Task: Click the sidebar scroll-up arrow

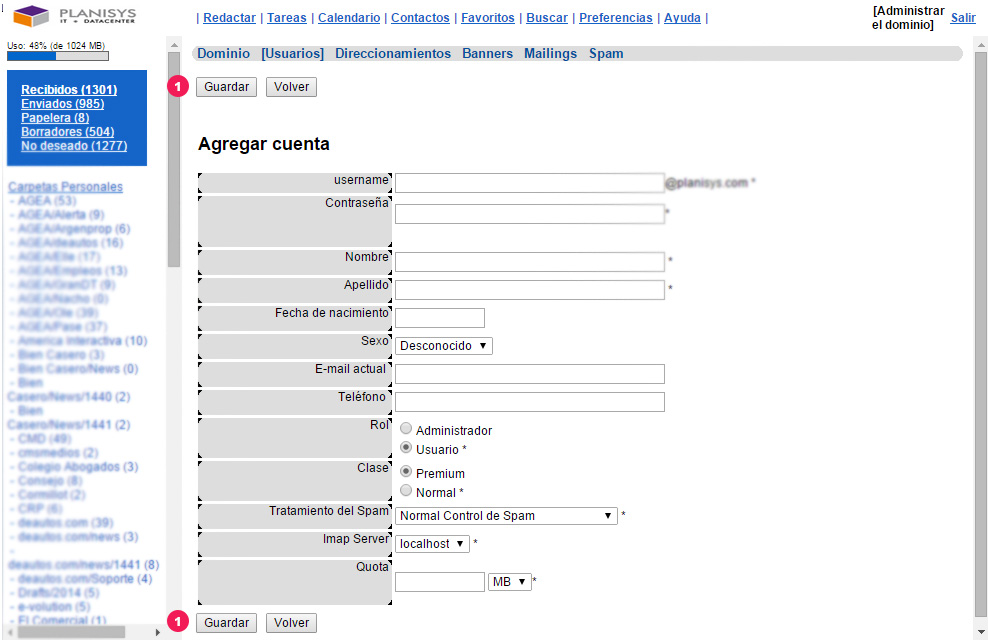Action: click(174, 45)
